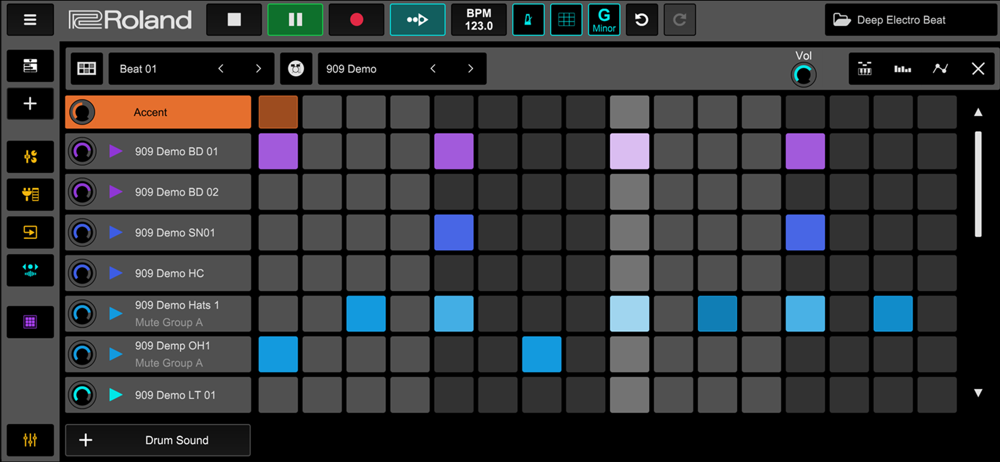Toggle third step of 909 Demo Hats 1

point(366,313)
